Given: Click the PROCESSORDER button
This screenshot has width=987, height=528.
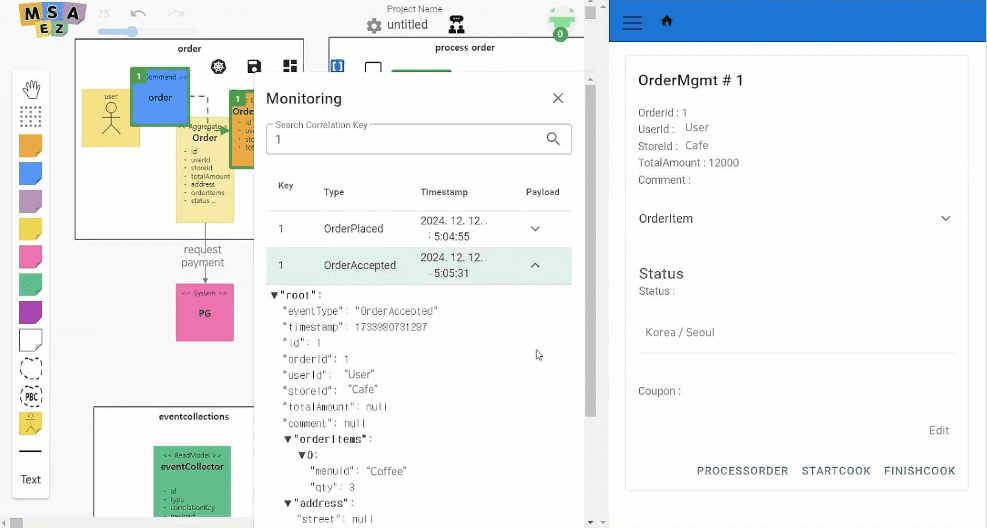Looking at the screenshot, I should tap(742, 471).
